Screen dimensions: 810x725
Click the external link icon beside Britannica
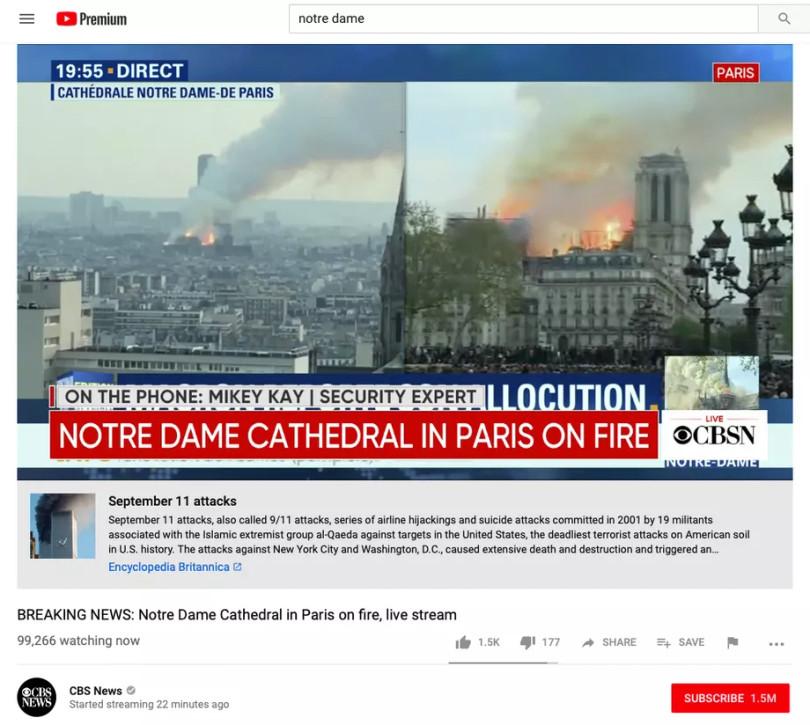tap(238, 567)
